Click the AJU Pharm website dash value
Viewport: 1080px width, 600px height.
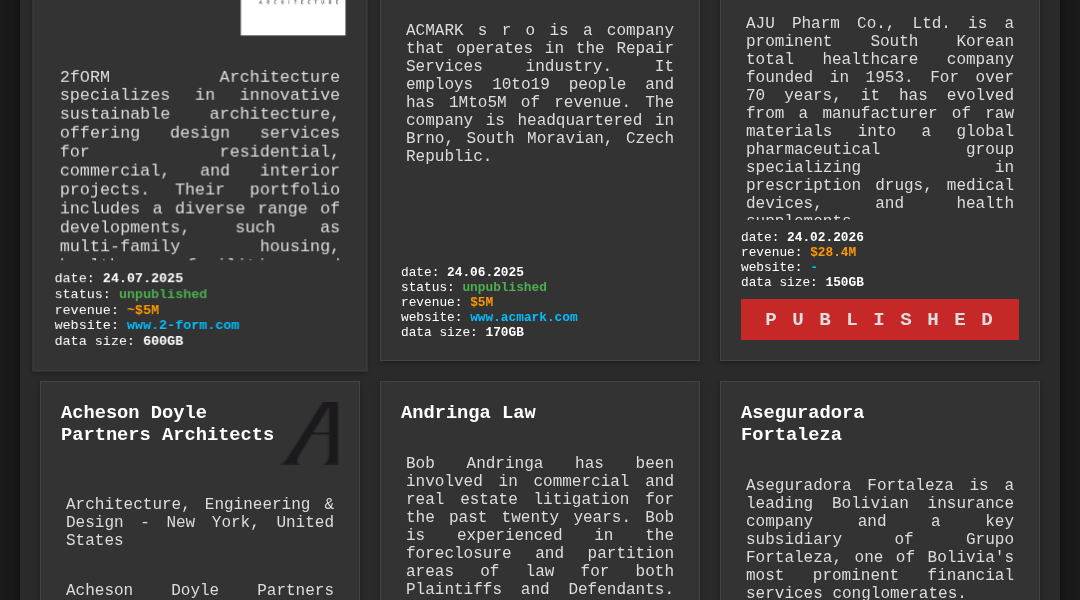813,267
